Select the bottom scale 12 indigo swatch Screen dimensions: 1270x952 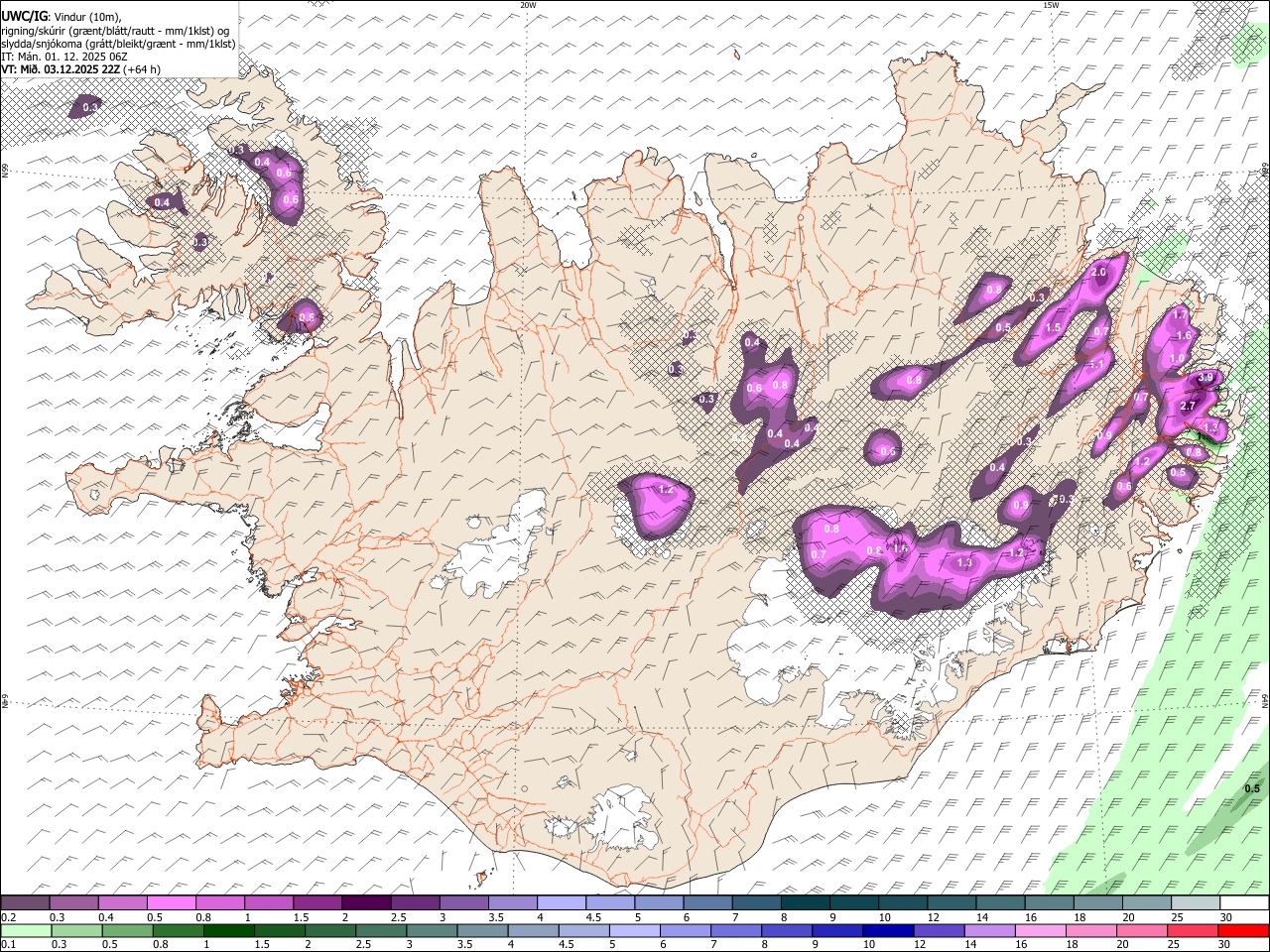click(x=938, y=930)
